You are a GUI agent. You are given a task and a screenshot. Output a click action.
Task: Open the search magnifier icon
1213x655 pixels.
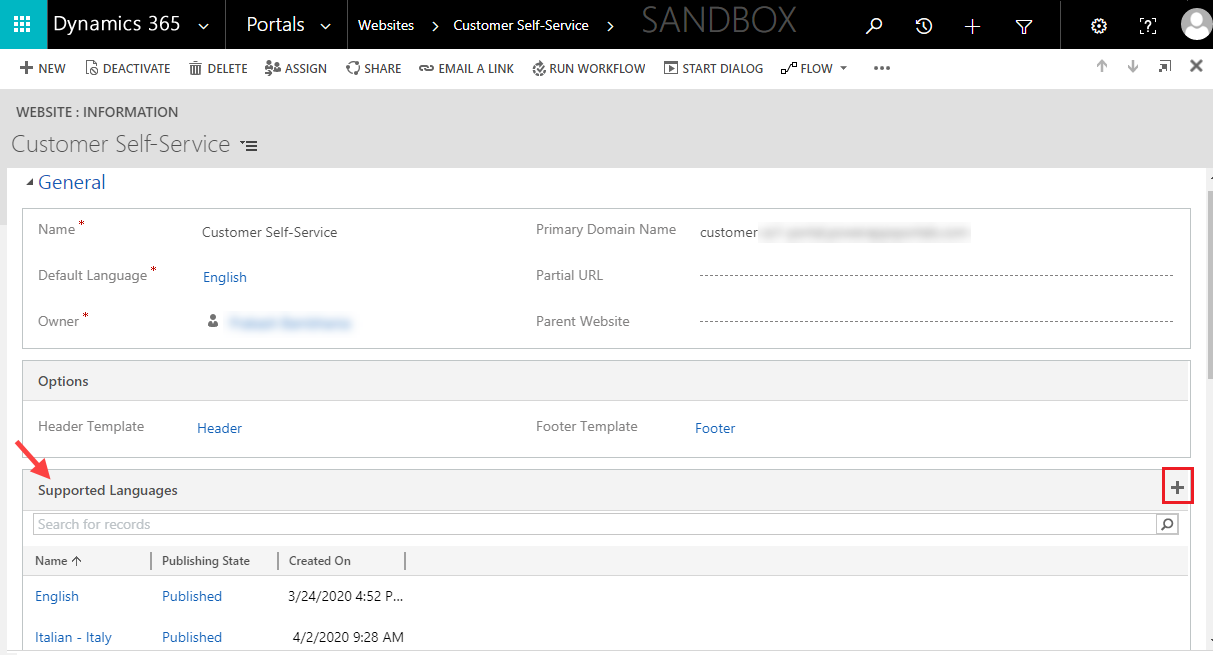pos(874,26)
